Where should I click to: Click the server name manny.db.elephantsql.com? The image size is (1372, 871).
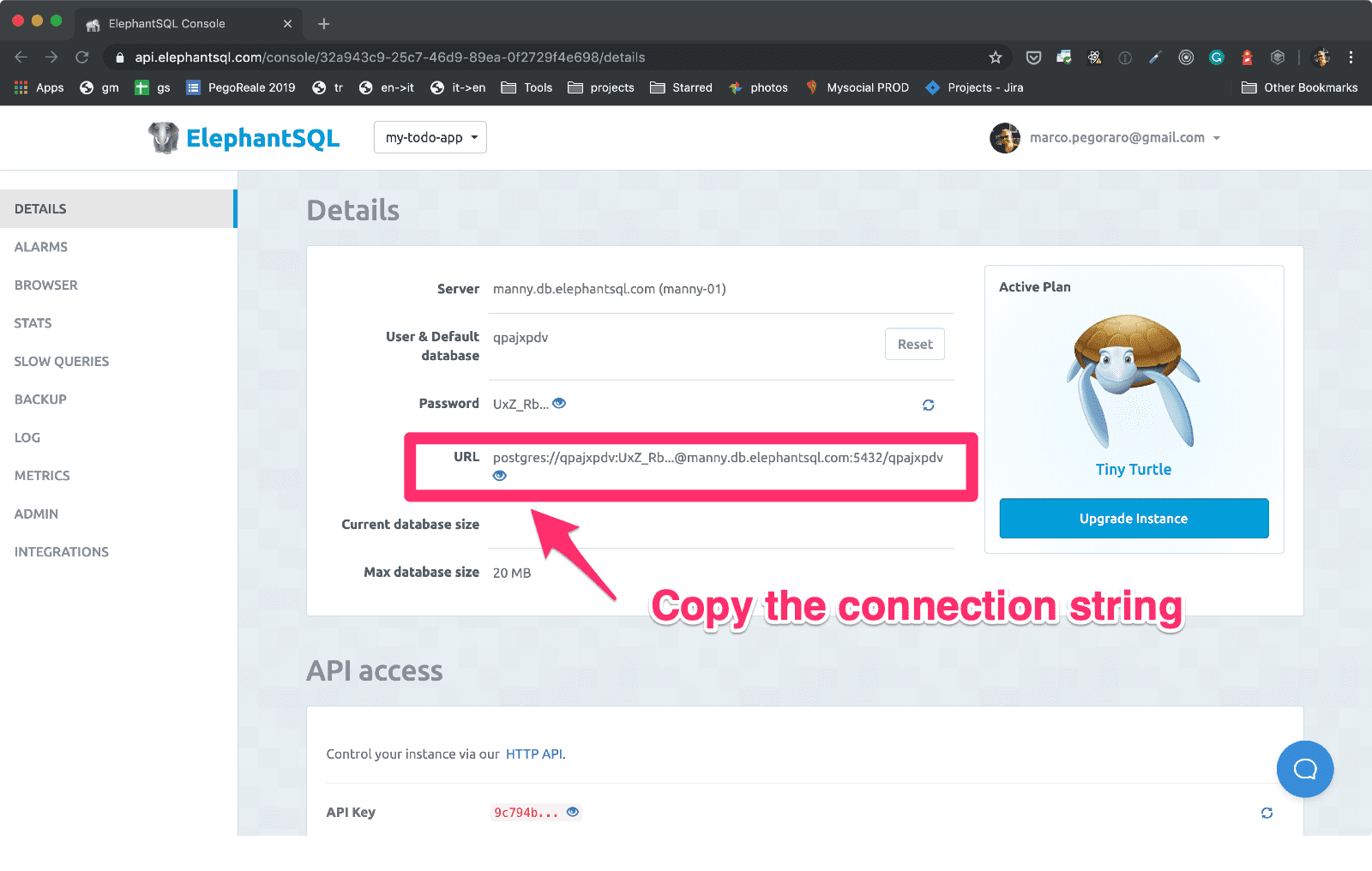click(574, 289)
